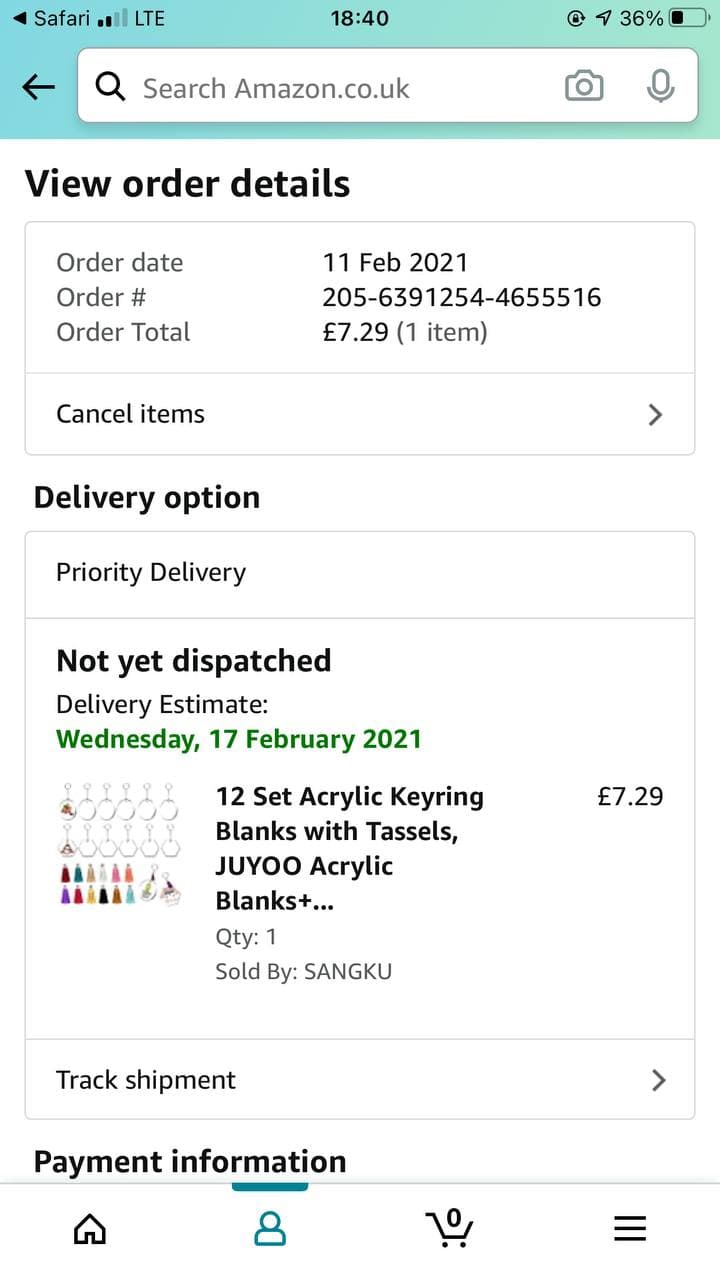Open 12 Set Acrylic Keyring product link
This screenshot has width=720, height=1280.
pos(350,848)
